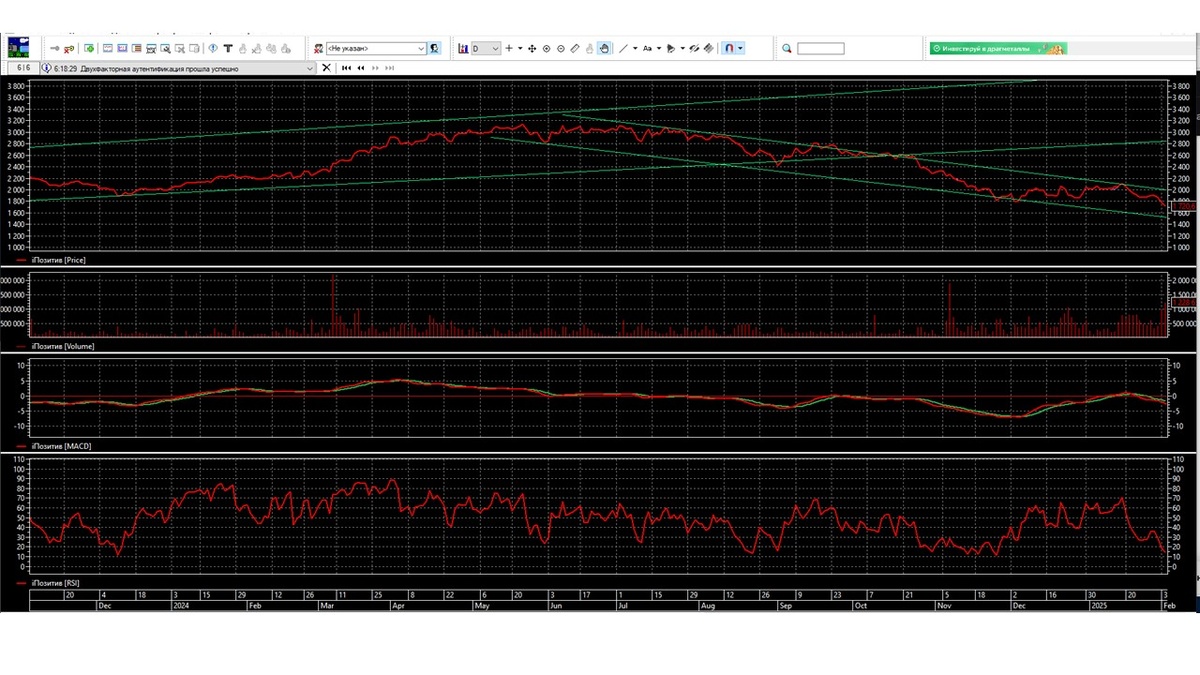Click the zoom out chart icon

click(561, 48)
